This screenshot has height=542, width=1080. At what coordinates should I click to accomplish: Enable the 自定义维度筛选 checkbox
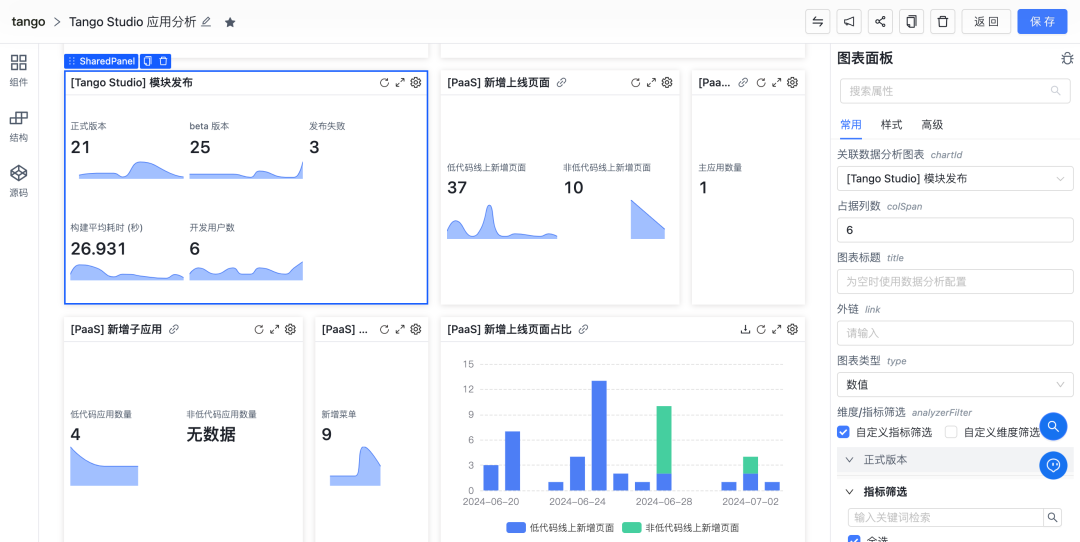point(950,432)
